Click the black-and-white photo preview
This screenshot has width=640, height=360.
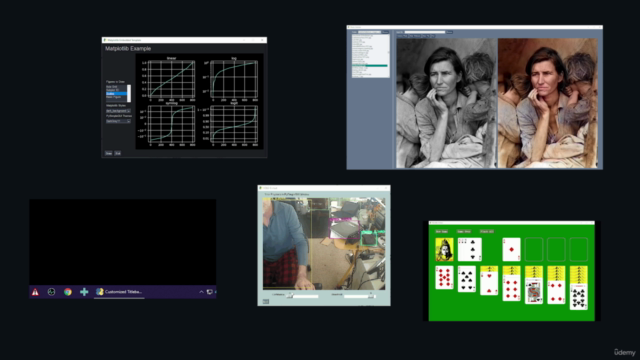click(x=447, y=103)
